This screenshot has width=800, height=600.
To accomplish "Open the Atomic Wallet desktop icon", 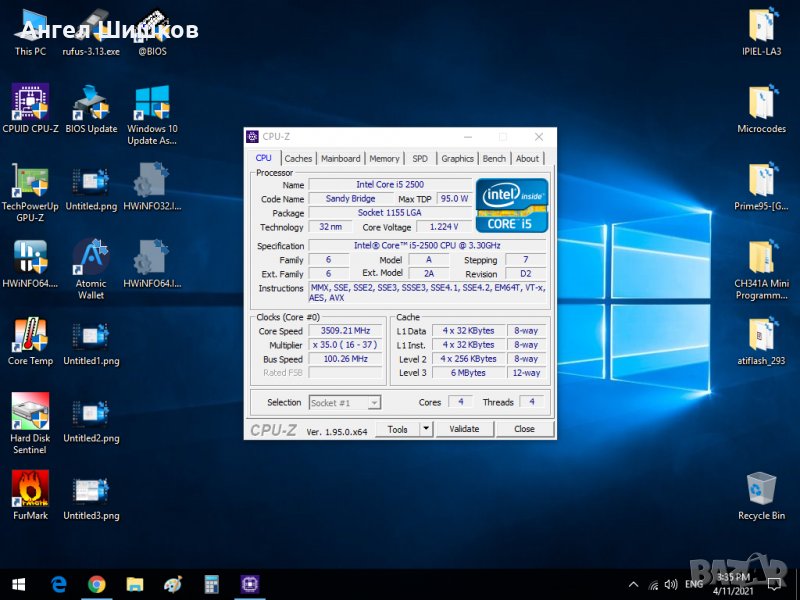I will [91, 258].
